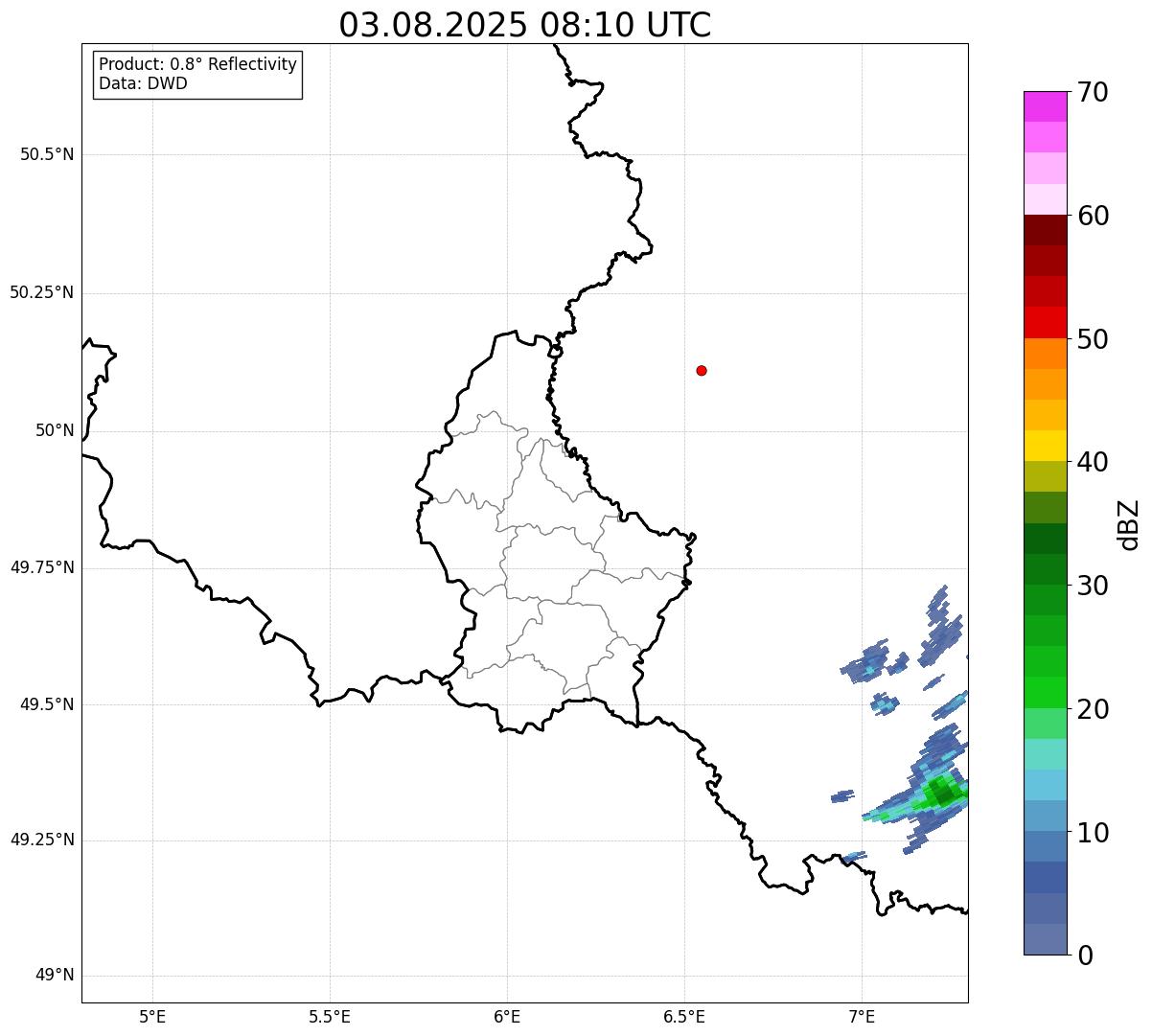Click the Product: 0.8° Reflectivity label
This screenshot has width=1152, height=1036.
(198, 64)
